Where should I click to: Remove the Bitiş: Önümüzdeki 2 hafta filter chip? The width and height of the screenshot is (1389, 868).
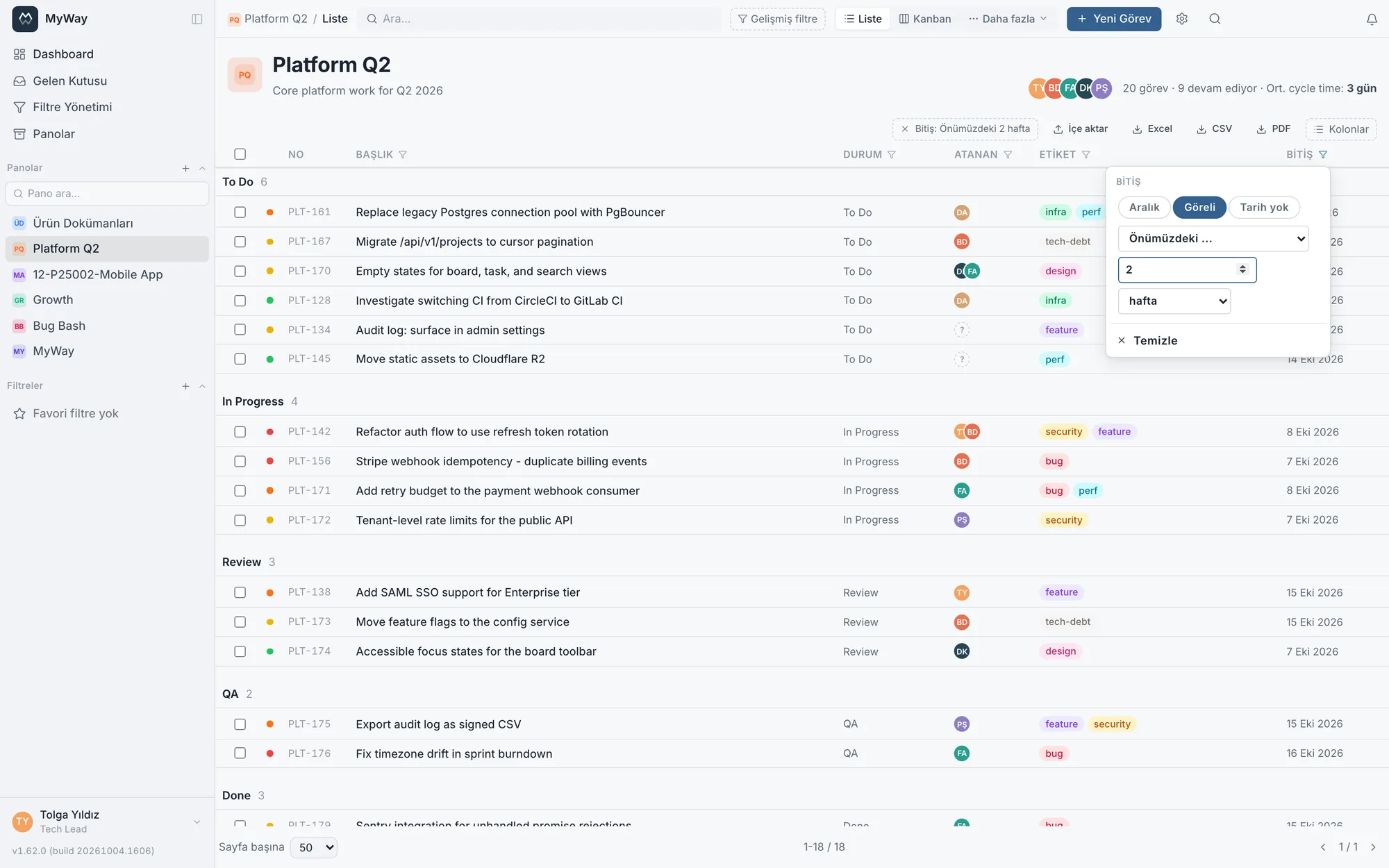coord(904,129)
